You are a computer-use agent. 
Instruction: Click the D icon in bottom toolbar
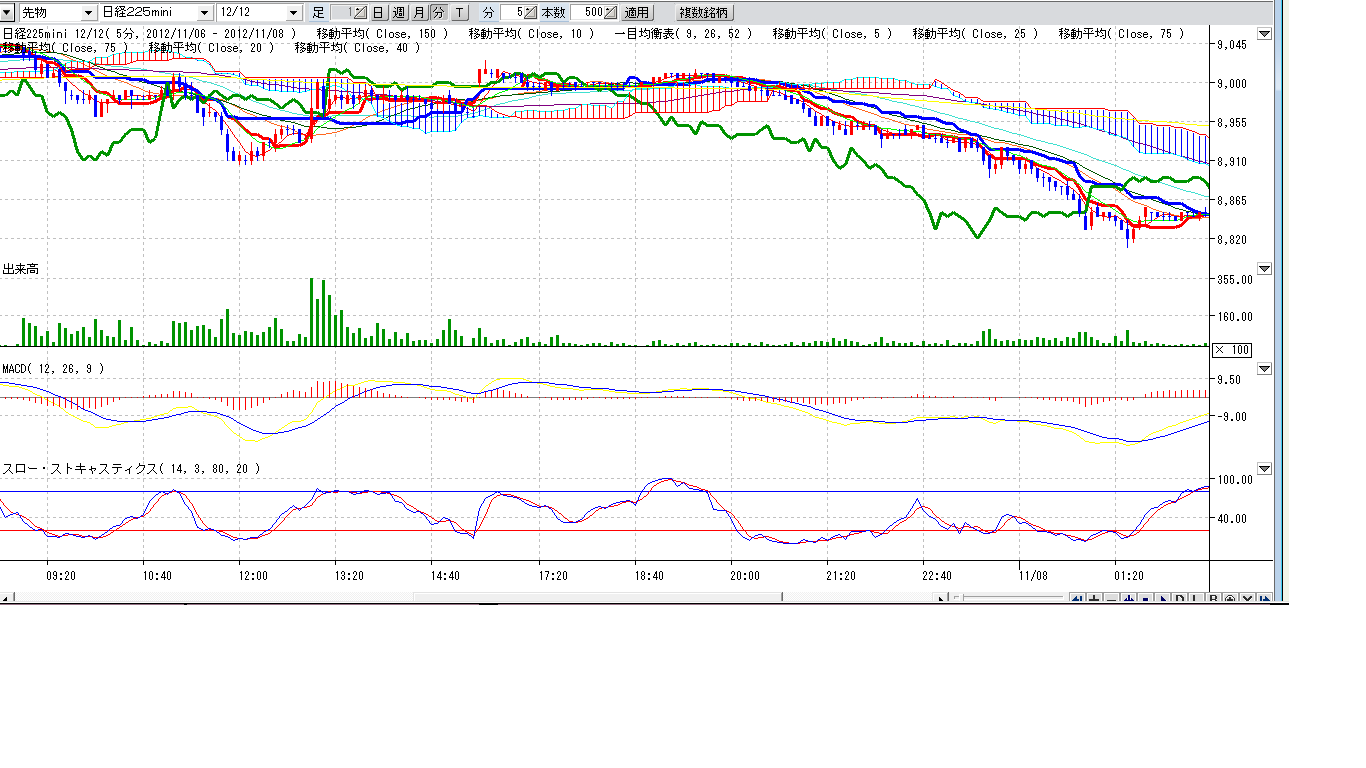pos(1179,599)
